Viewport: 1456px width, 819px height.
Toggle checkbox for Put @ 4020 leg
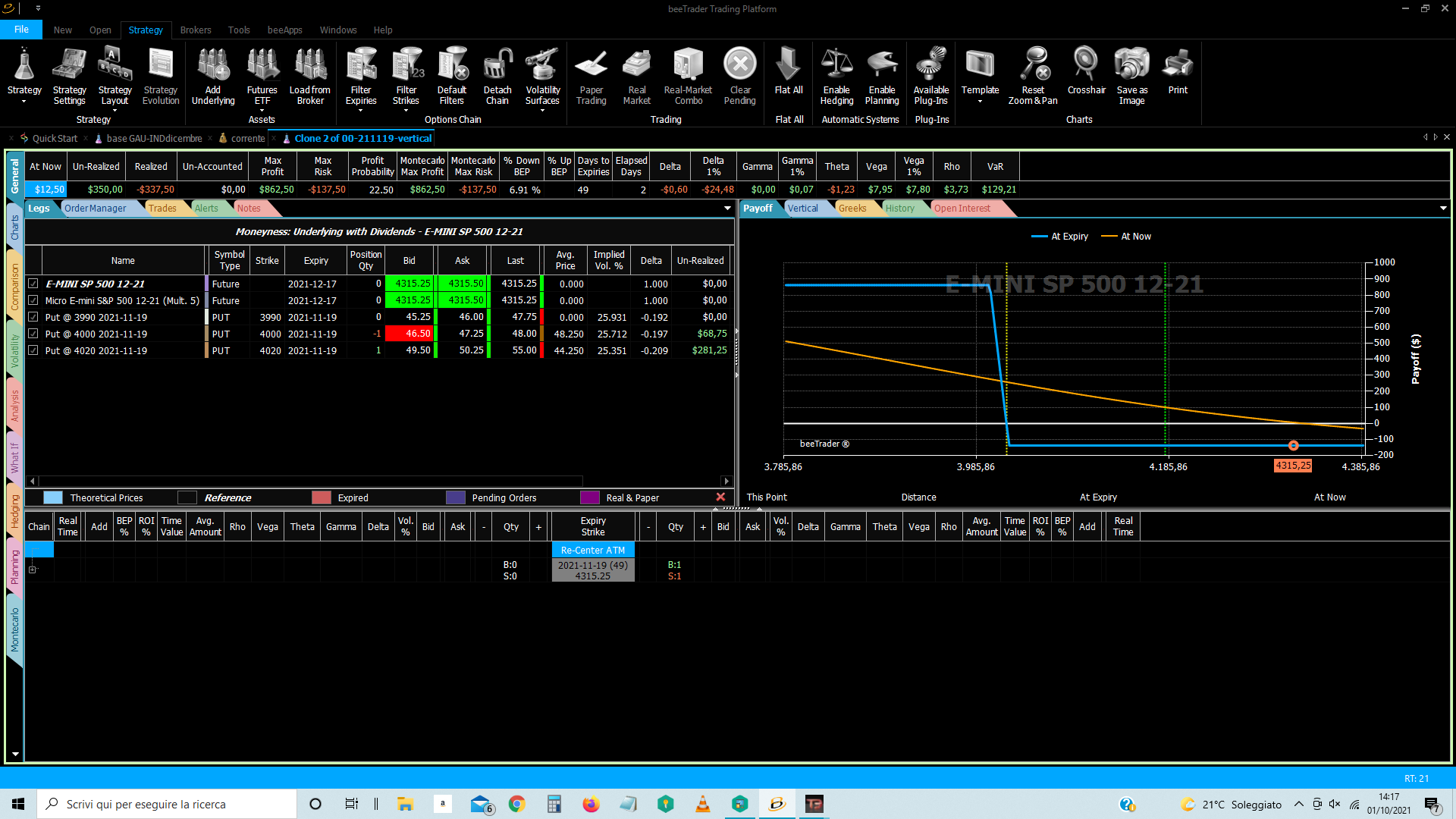tap(33, 350)
